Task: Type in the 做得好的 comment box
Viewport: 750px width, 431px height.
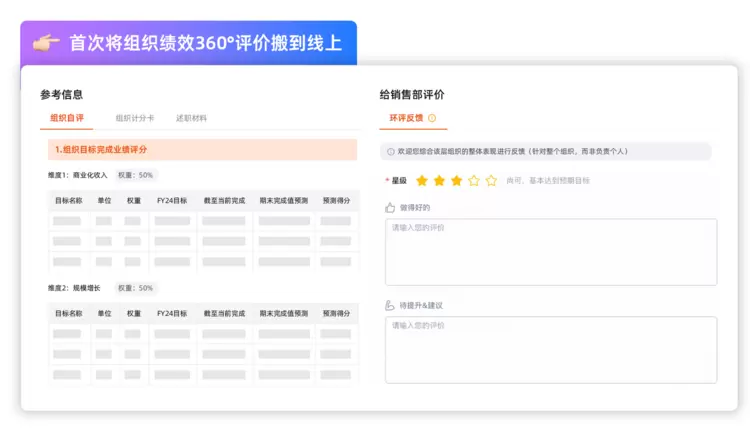Action: 550,252
